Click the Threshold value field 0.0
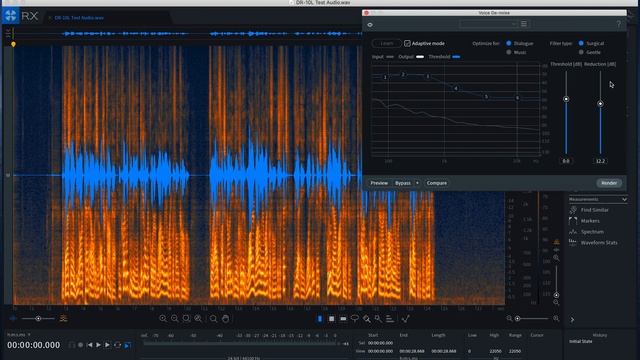640x360 pixels. click(566, 161)
